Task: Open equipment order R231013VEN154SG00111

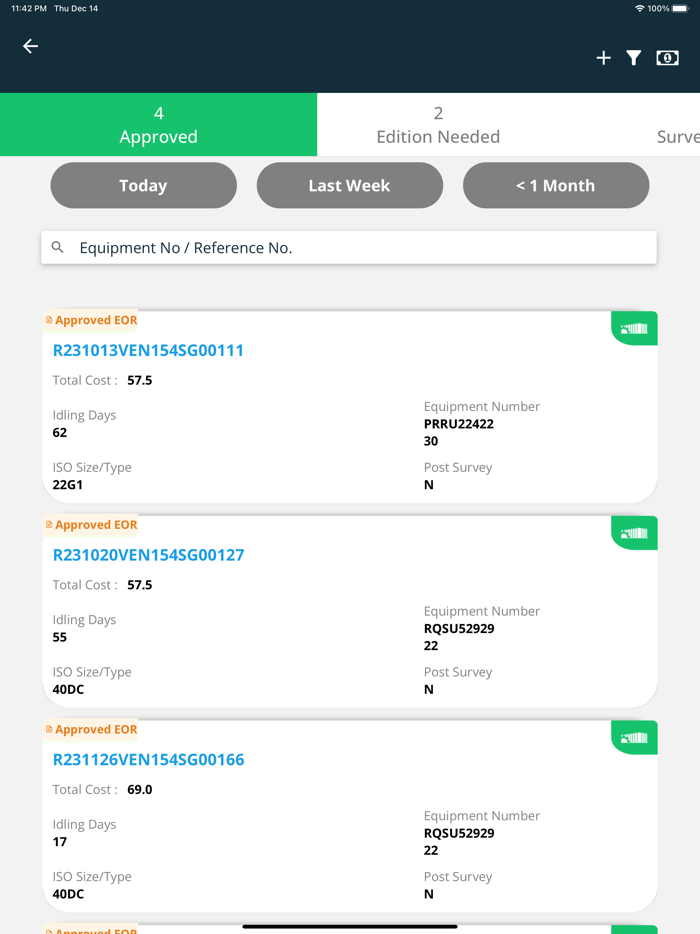Action: coord(148,351)
